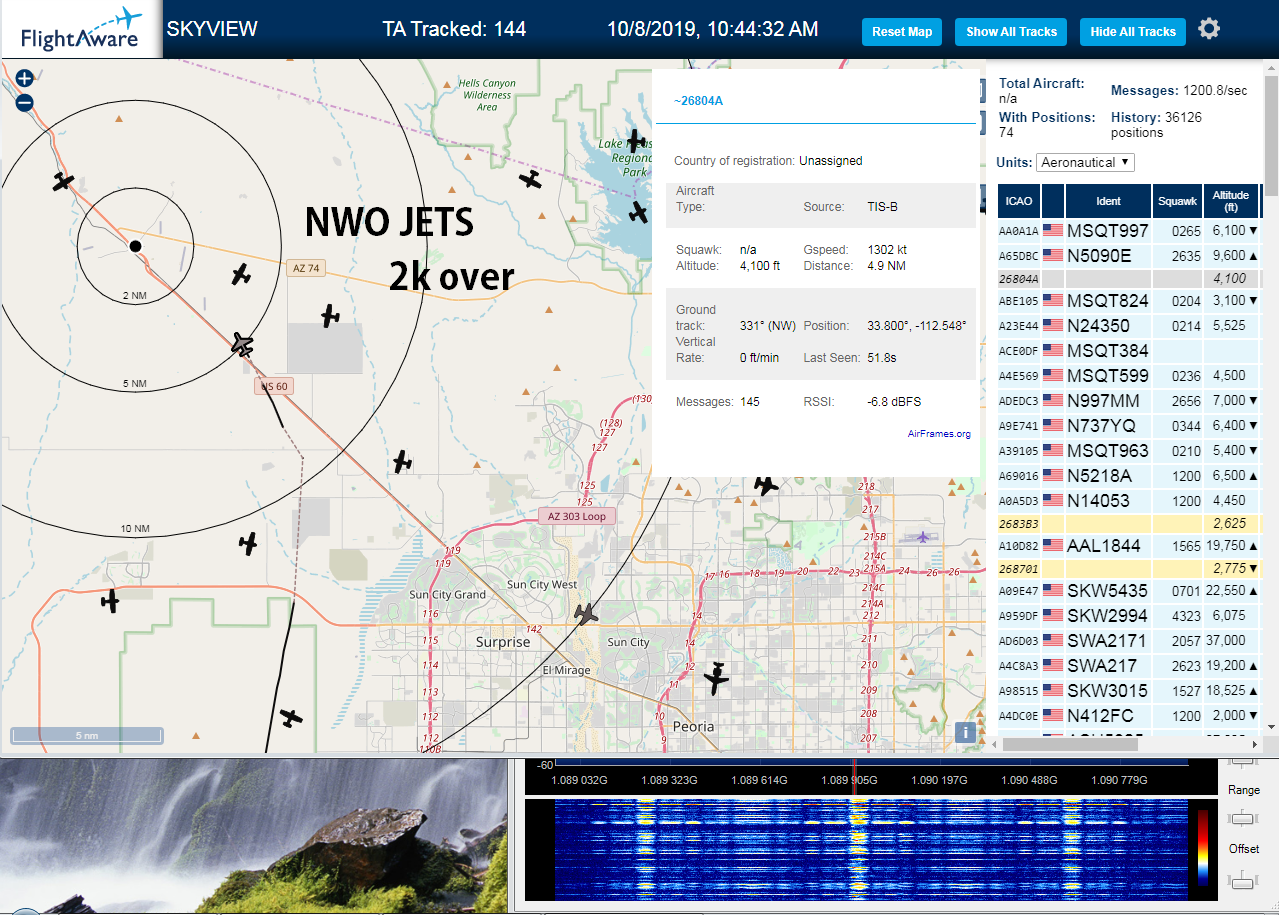
Task: Select the SWA217 aircraft row
Action: (1130, 665)
